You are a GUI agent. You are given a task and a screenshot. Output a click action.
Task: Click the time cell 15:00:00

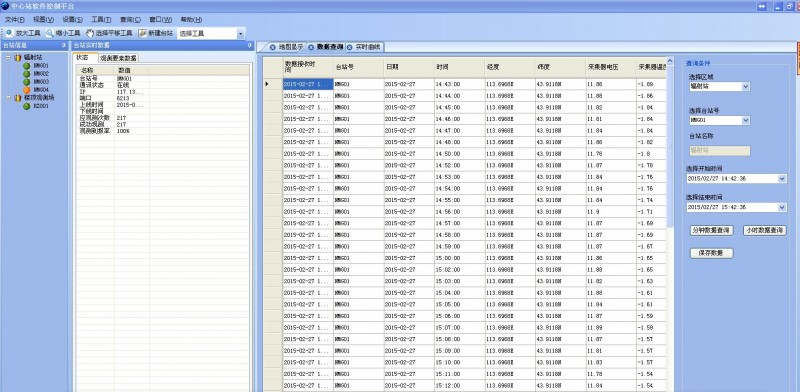click(459, 258)
